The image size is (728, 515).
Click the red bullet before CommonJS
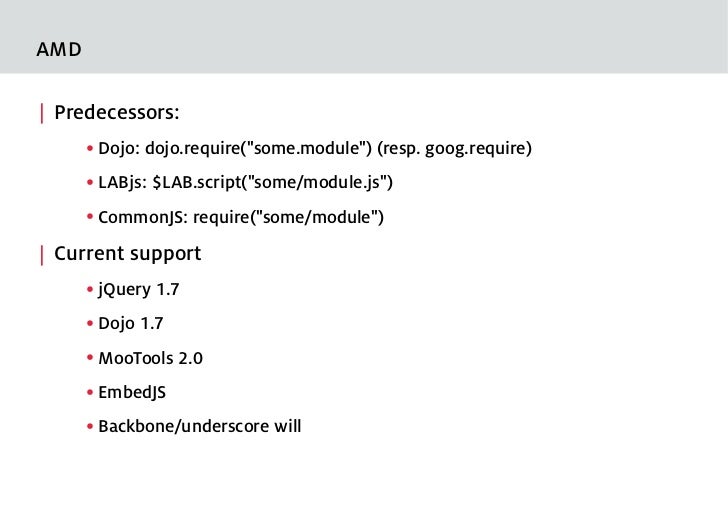pyautogui.click(x=90, y=217)
